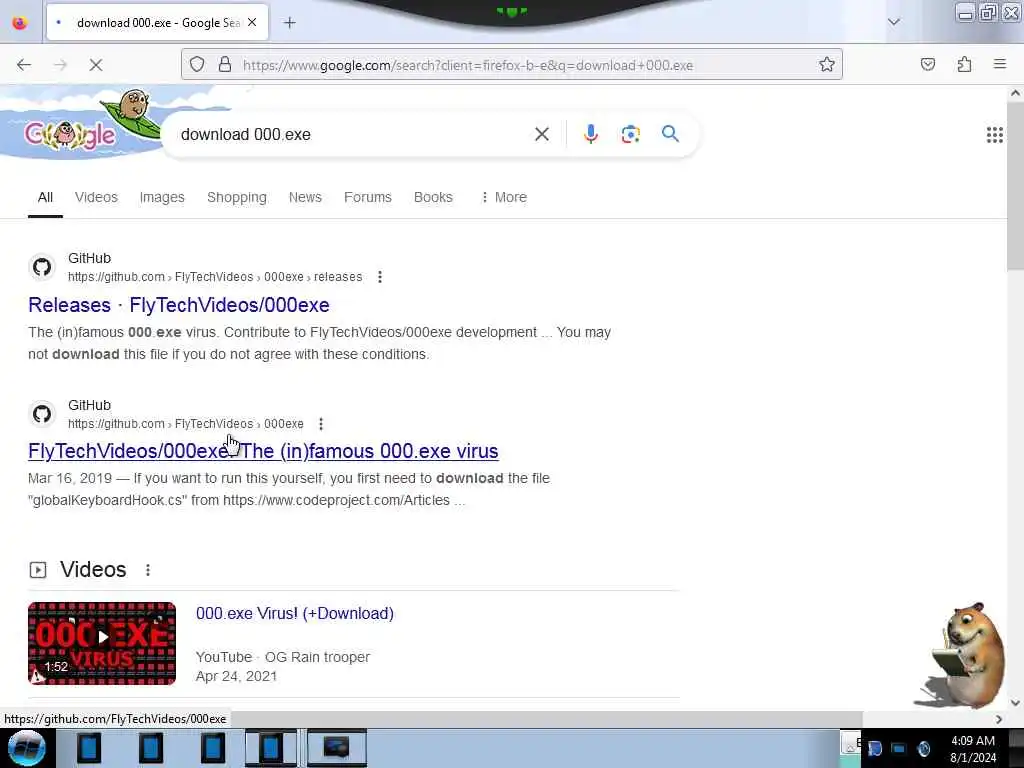Clear the Google search box text
1024x768 pixels.
541,135
